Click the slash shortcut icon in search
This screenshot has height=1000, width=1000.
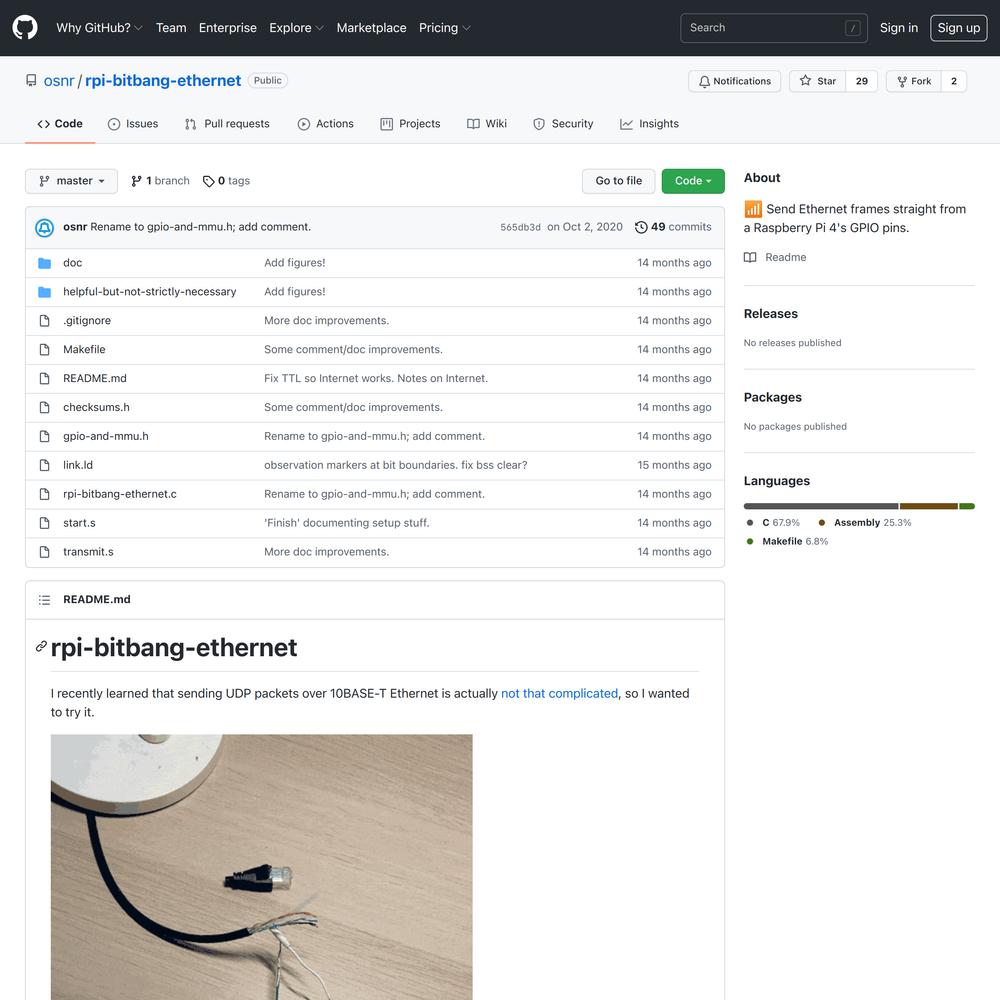click(x=853, y=28)
